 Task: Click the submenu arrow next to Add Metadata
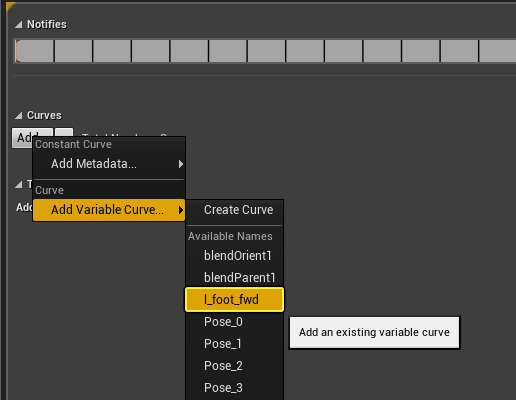(180, 164)
